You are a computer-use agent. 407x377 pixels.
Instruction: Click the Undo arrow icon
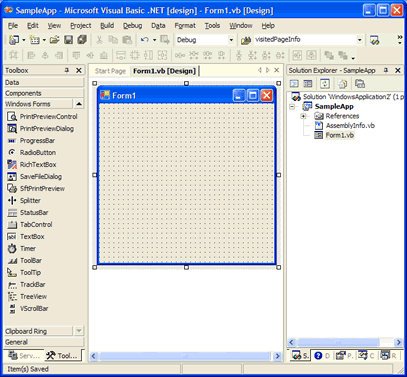(x=145, y=40)
